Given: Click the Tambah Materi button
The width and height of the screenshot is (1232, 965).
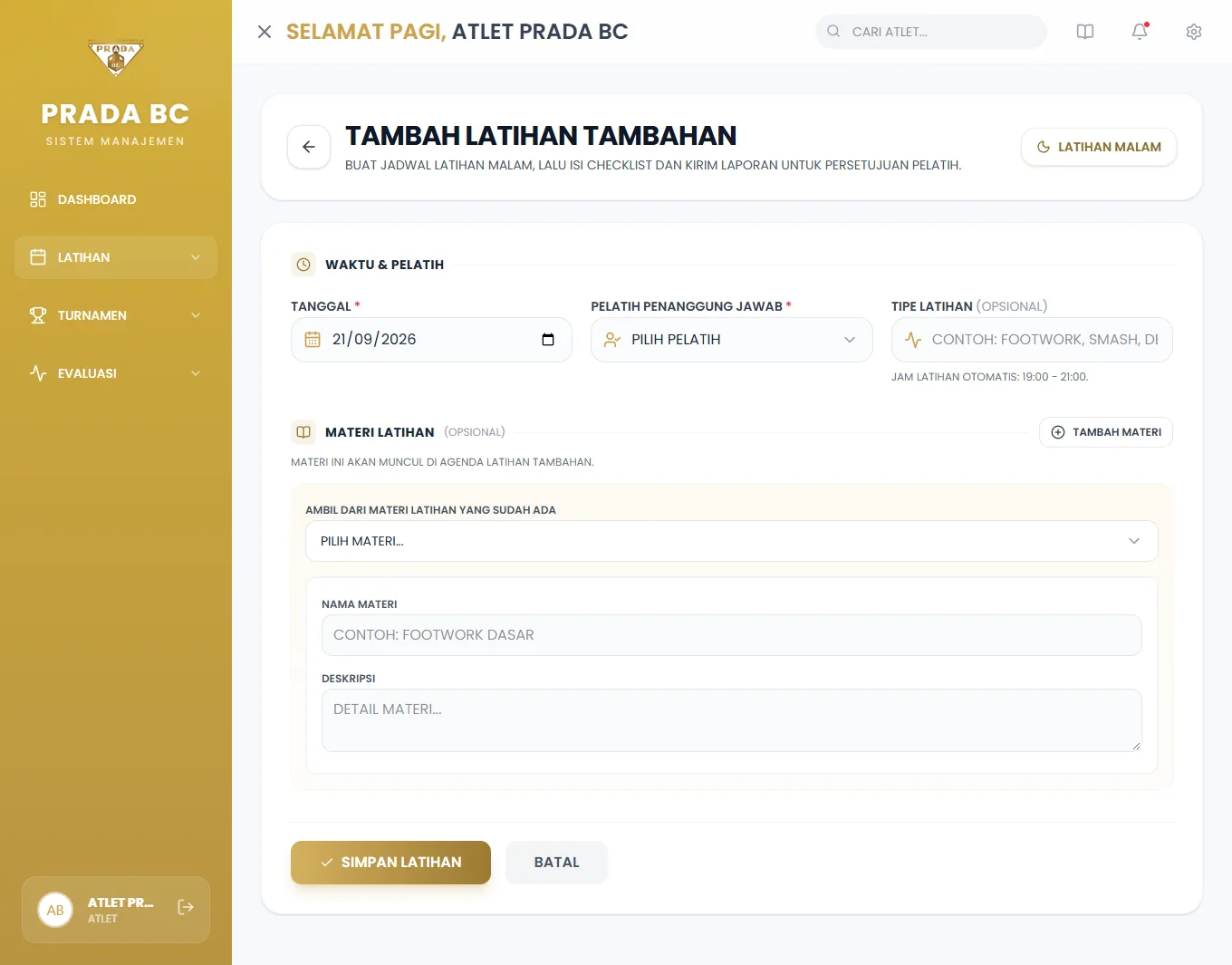Looking at the screenshot, I should pos(1106,432).
